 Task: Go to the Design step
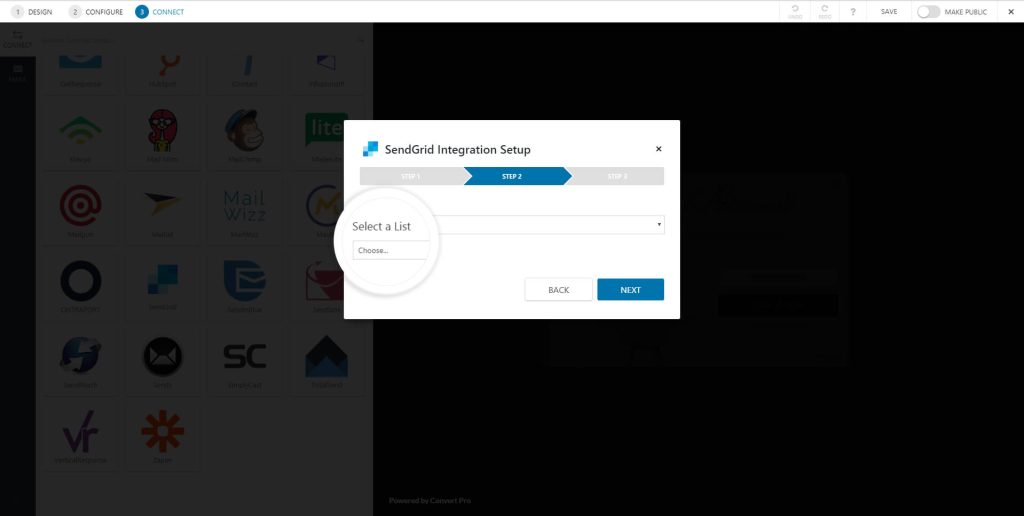point(32,12)
